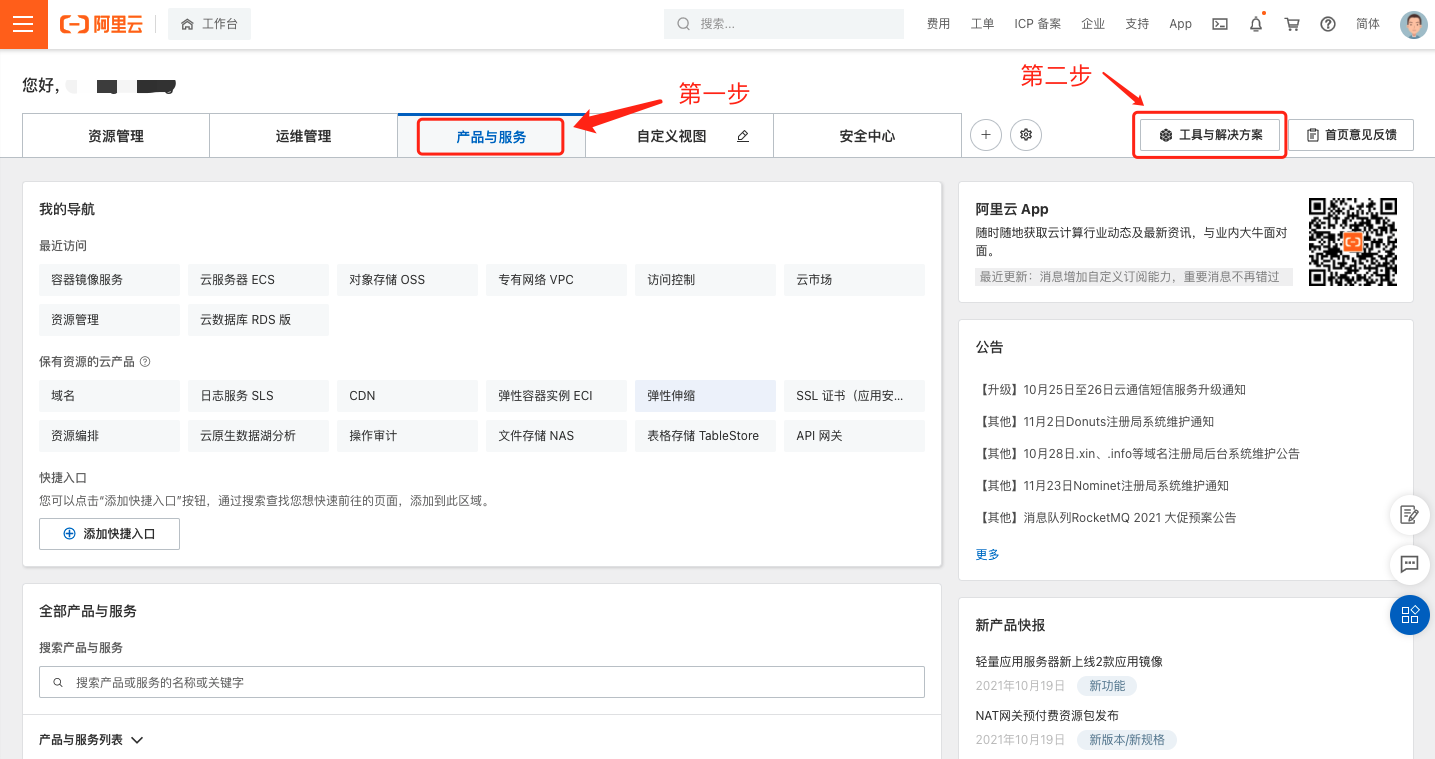Open 弹性伸缩 shortcut
The image size is (1435, 759).
tap(705, 396)
